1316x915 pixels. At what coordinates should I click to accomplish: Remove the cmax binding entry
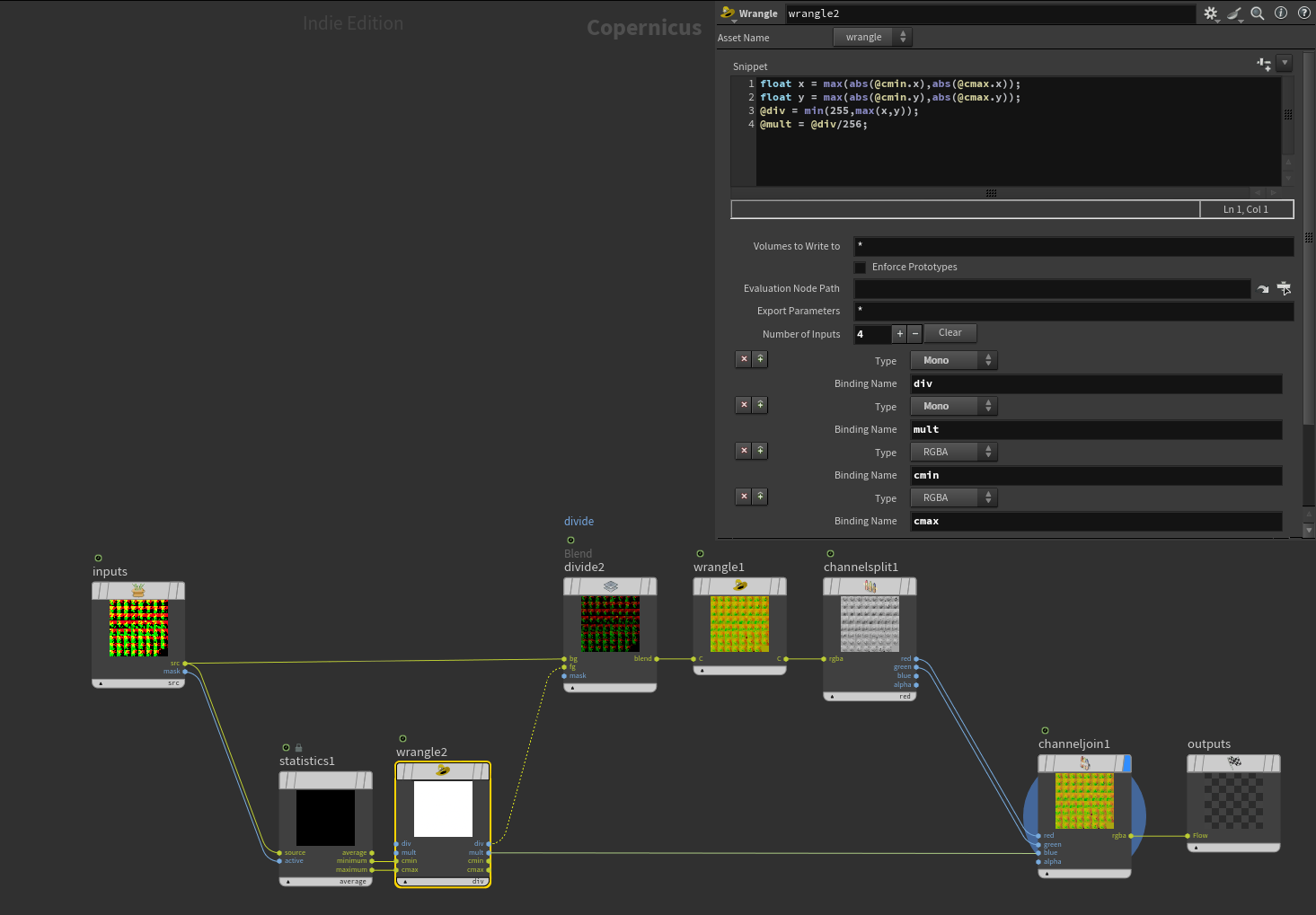tap(744, 496)
